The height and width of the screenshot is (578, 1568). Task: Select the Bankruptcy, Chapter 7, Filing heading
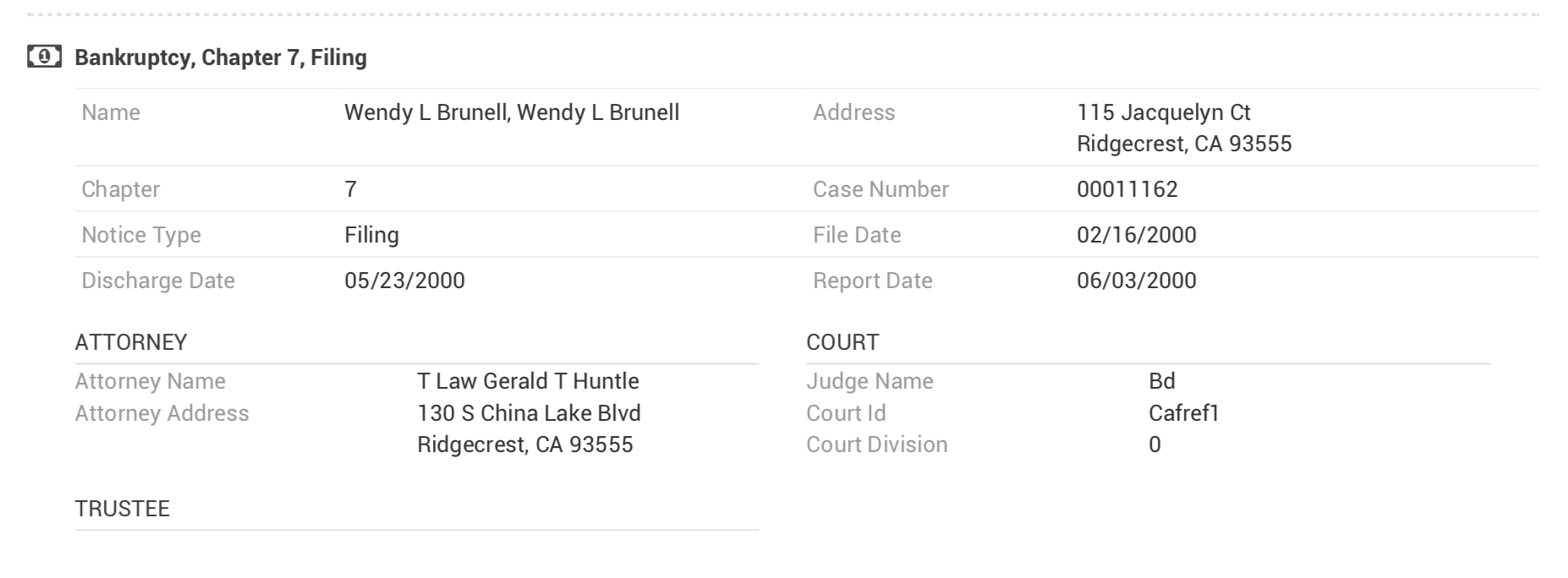coord(221,57)
